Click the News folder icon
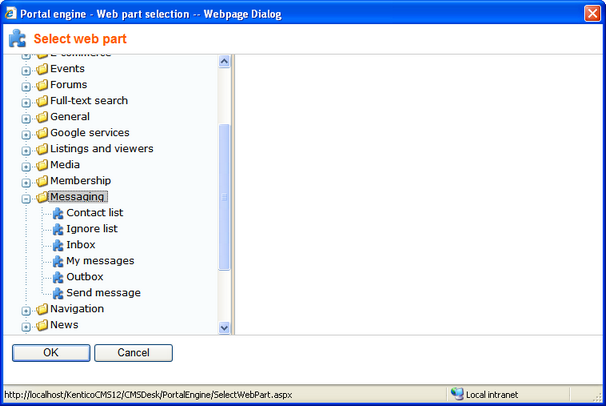This screenshot has height=406, width=606. pos(42,325)
